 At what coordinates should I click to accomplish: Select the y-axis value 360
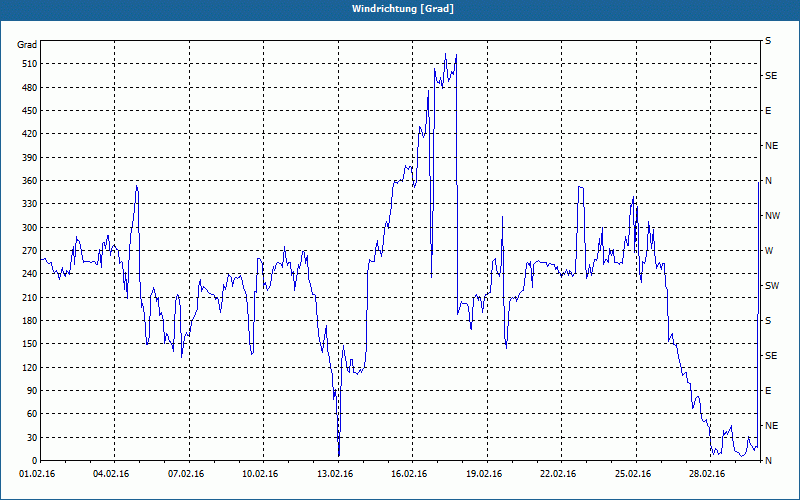(x=31, y=181)
